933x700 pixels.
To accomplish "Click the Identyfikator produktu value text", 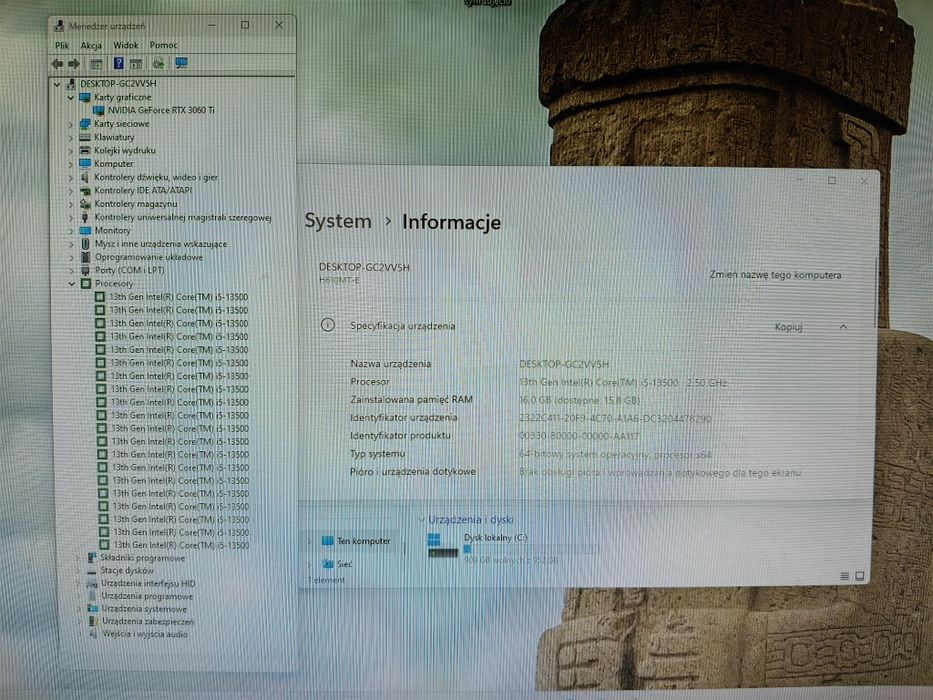I will pos(579,436).
